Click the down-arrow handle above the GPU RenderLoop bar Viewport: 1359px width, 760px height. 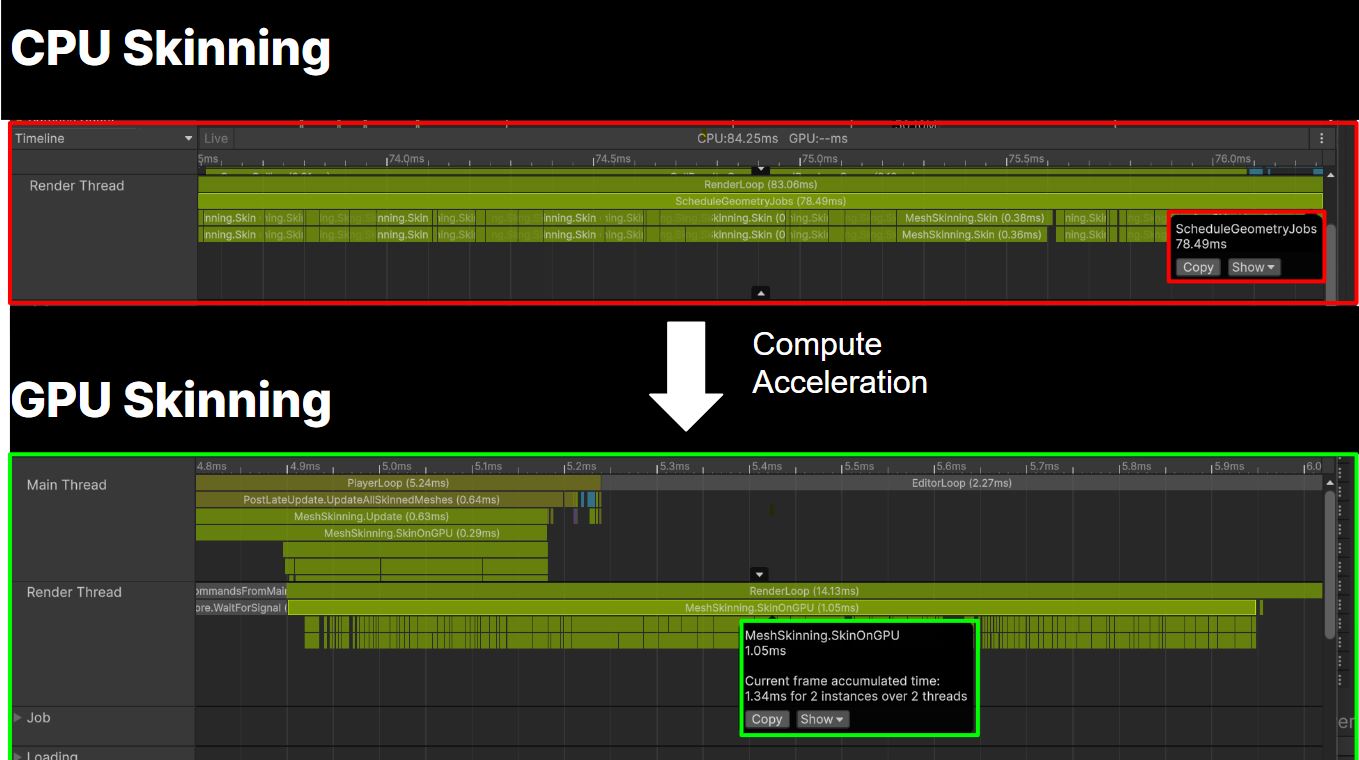[x=760, y=575]
